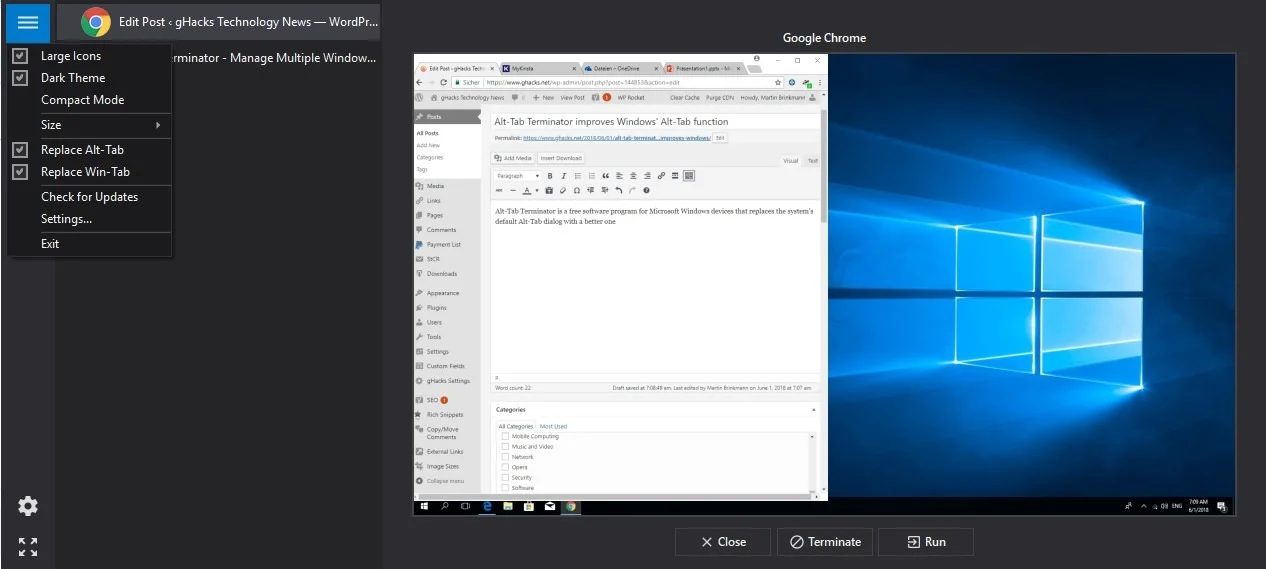Click the Run button
1266x569 pixels.
point(926,542)
